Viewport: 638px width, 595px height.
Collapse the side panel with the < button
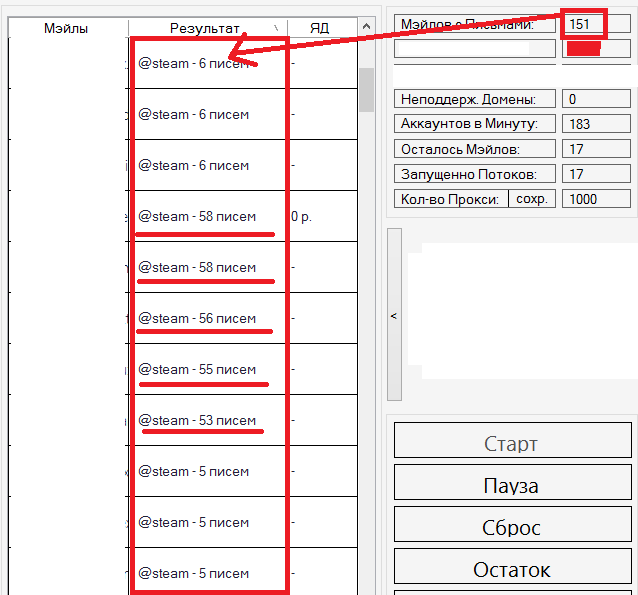click(x=393, y=315)
